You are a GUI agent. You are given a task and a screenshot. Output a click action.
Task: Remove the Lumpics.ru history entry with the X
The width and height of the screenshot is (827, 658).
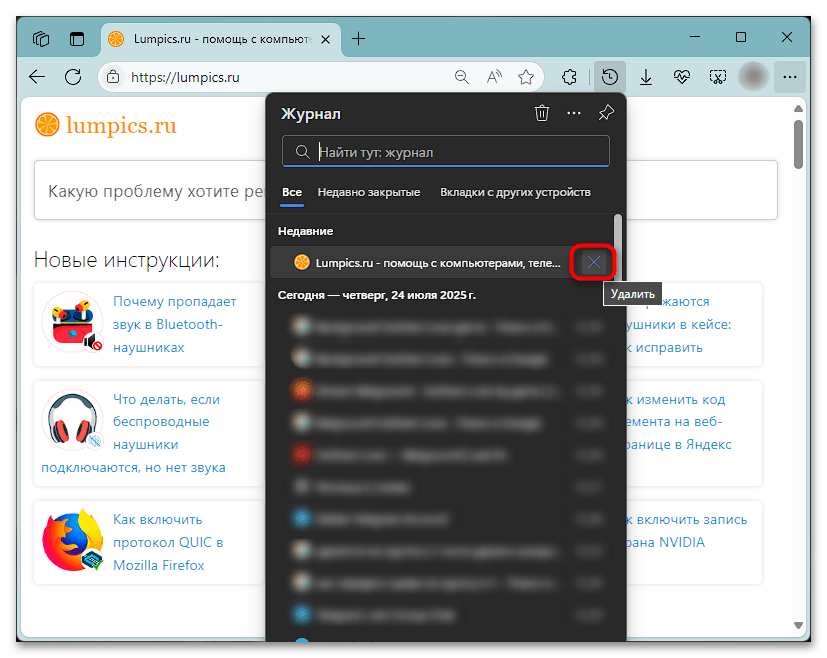[x=594, y=263]
